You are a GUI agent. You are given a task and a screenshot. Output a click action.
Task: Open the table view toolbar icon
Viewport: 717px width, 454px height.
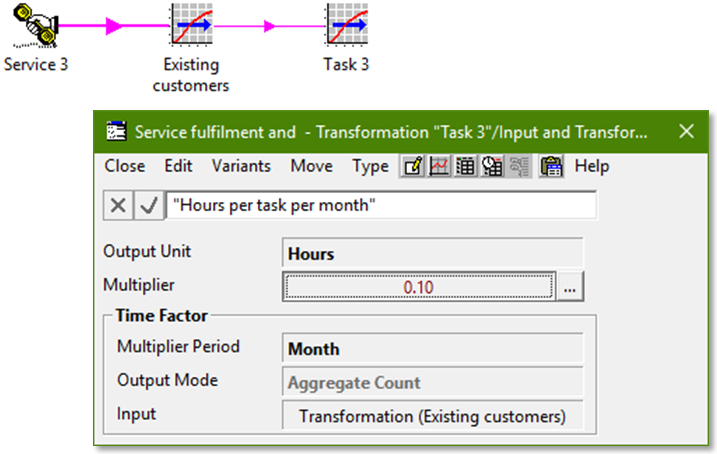pos(465,167)
